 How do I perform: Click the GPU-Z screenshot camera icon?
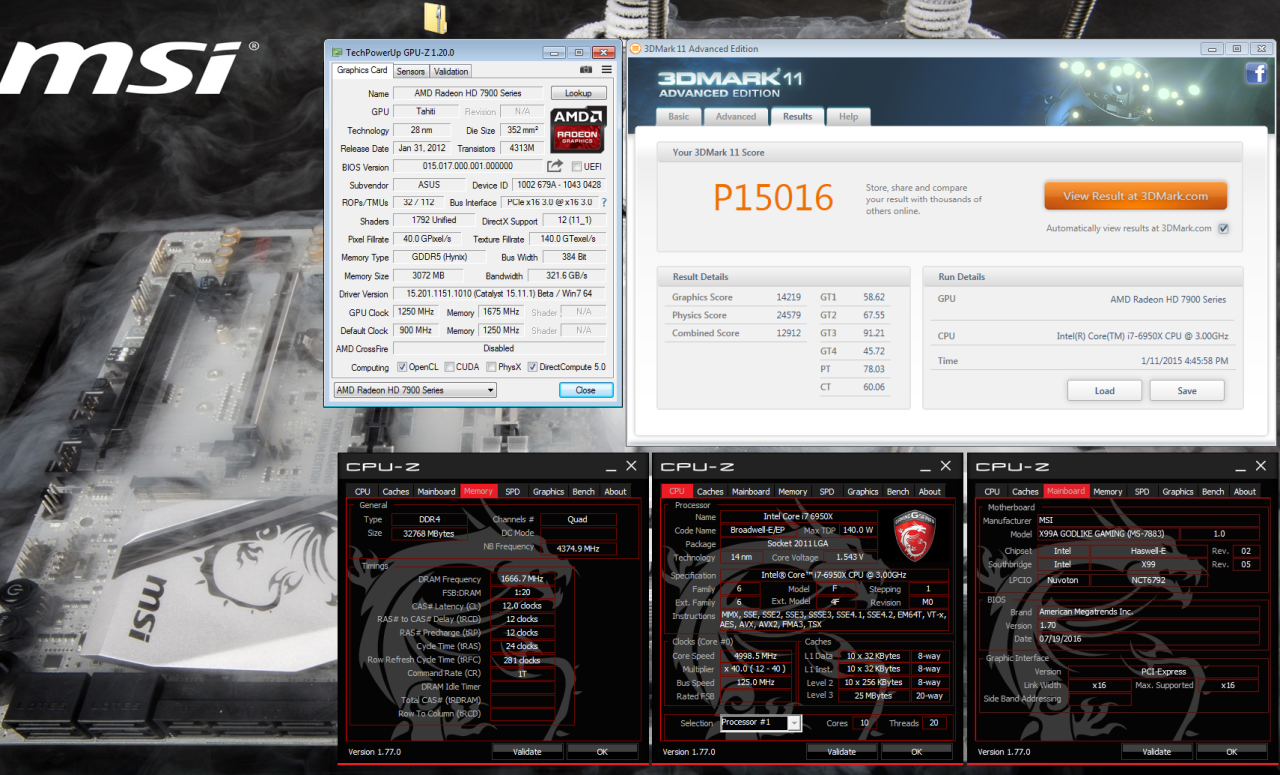coord(587,70)
